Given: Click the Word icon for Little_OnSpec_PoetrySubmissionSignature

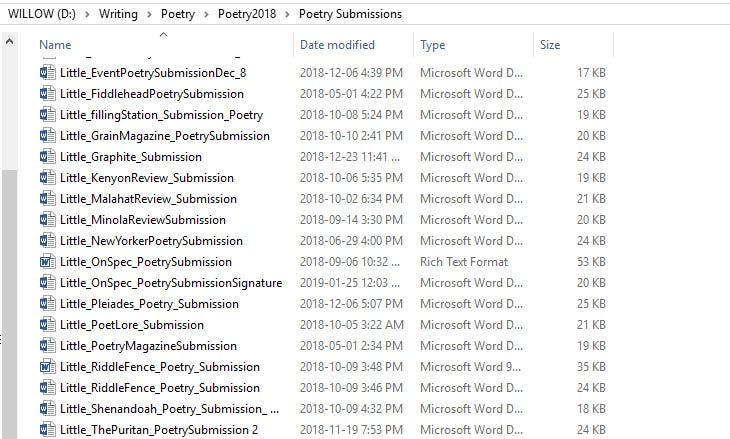Looking at the screenshot, I should coord(47,283).
